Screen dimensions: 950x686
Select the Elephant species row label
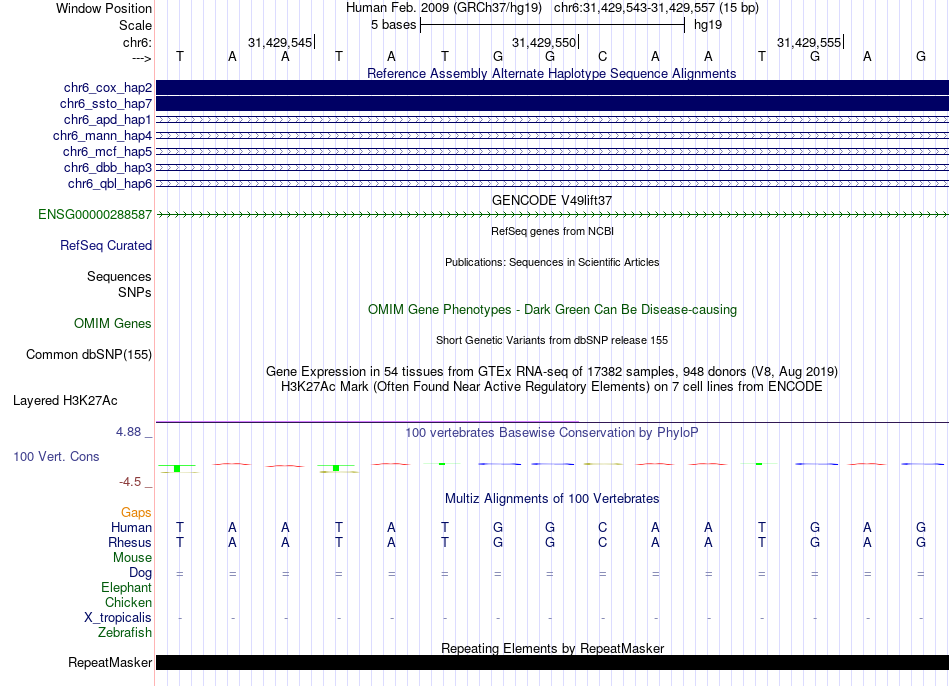pos(127,588)
